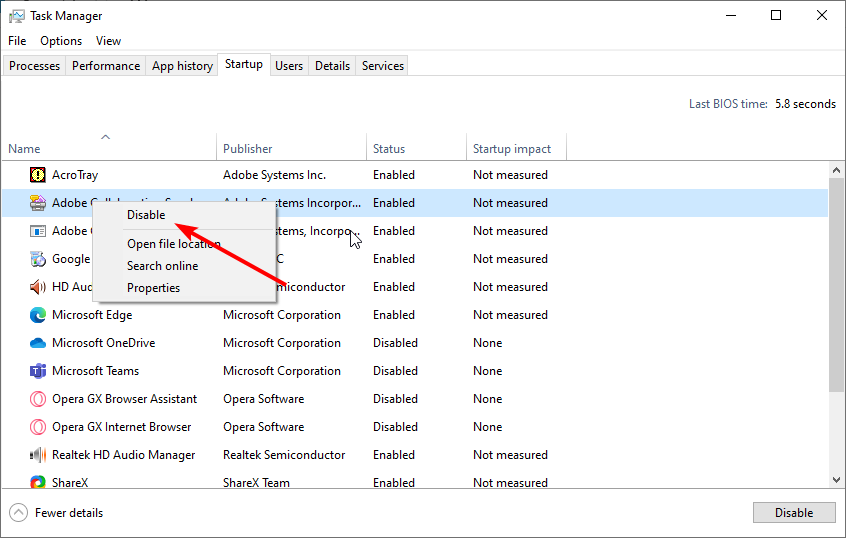Select the Microsoft Teams icon
This screenshot has width=846, height=538.
38,371
